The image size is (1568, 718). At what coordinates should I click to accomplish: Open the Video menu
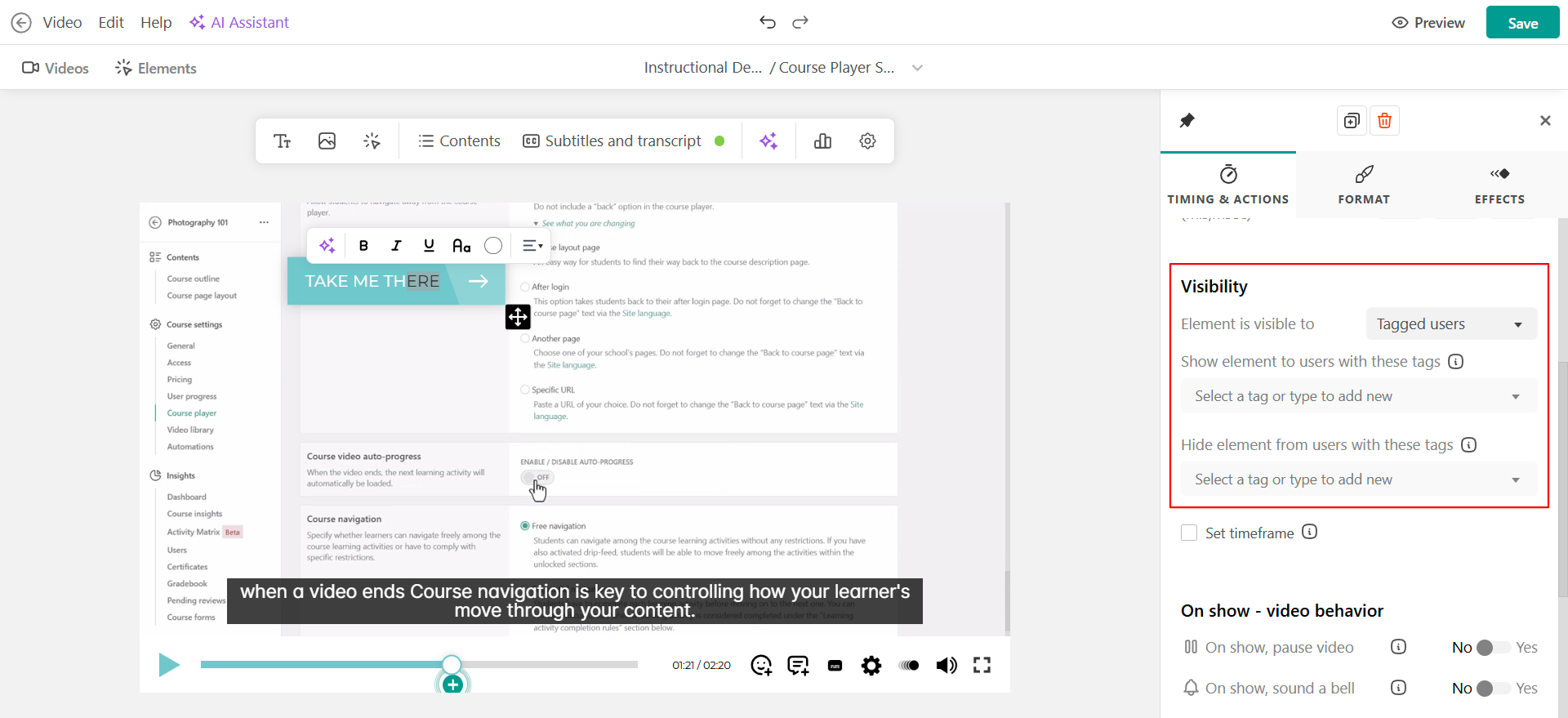click(62, 22)
